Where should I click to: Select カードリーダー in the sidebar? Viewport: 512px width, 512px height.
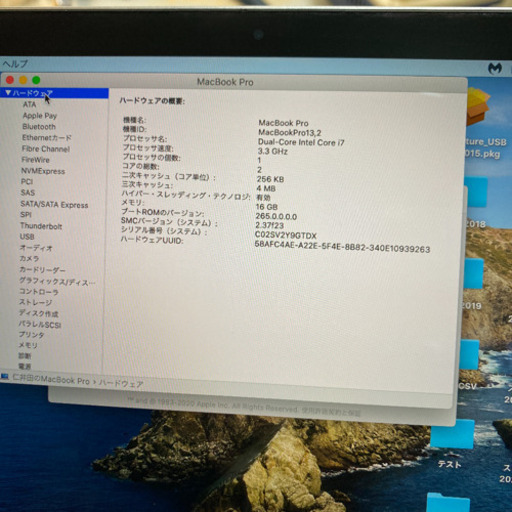[x=42, y=270]
